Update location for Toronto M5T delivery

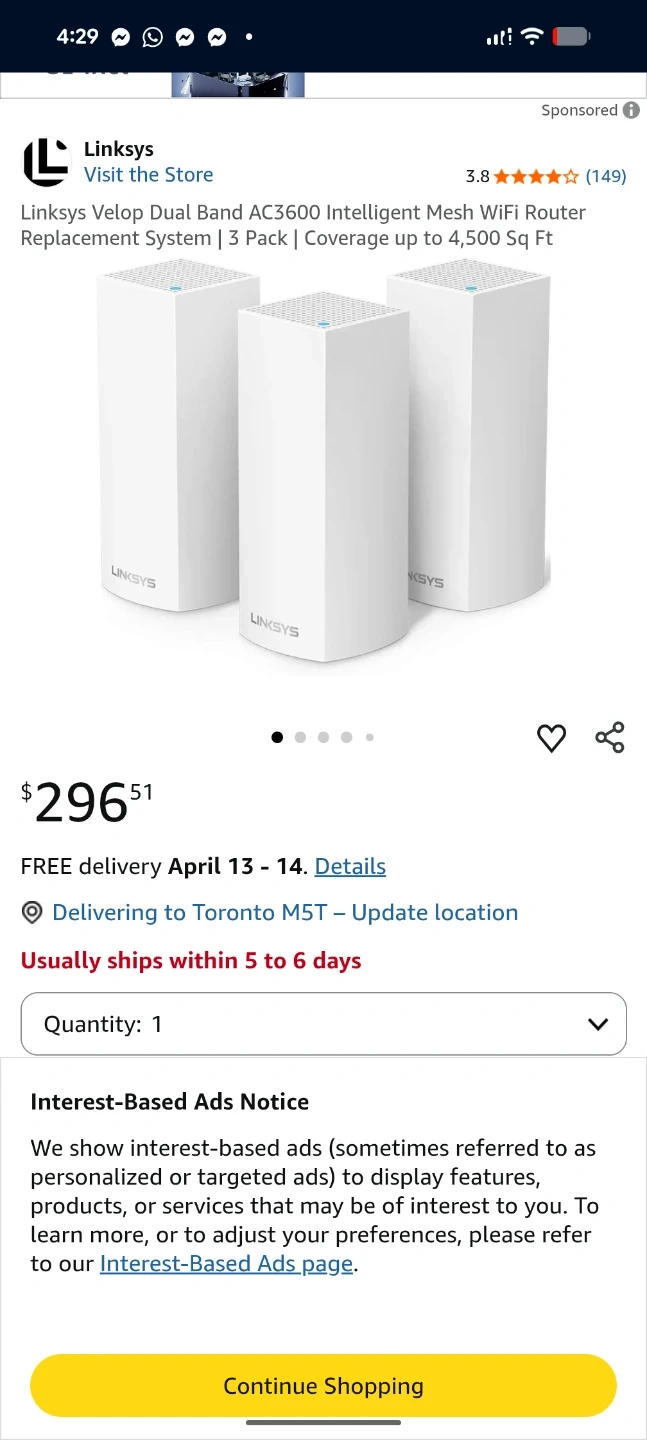tap(285, 912)
